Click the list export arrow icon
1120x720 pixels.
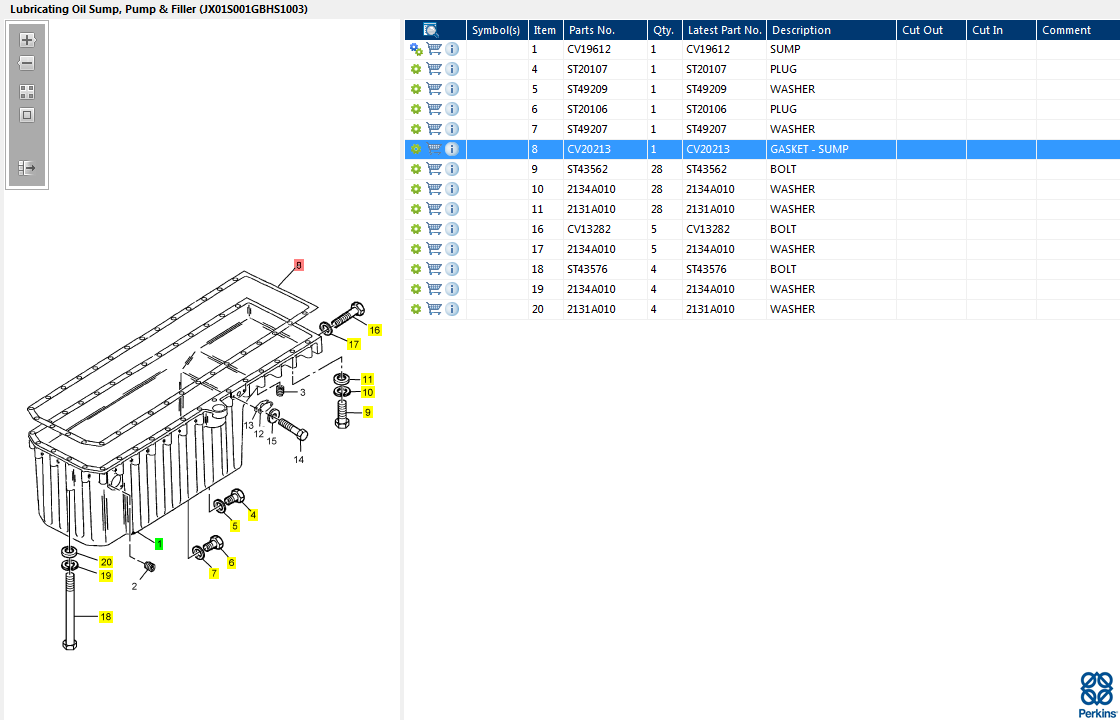coord(27,168)
